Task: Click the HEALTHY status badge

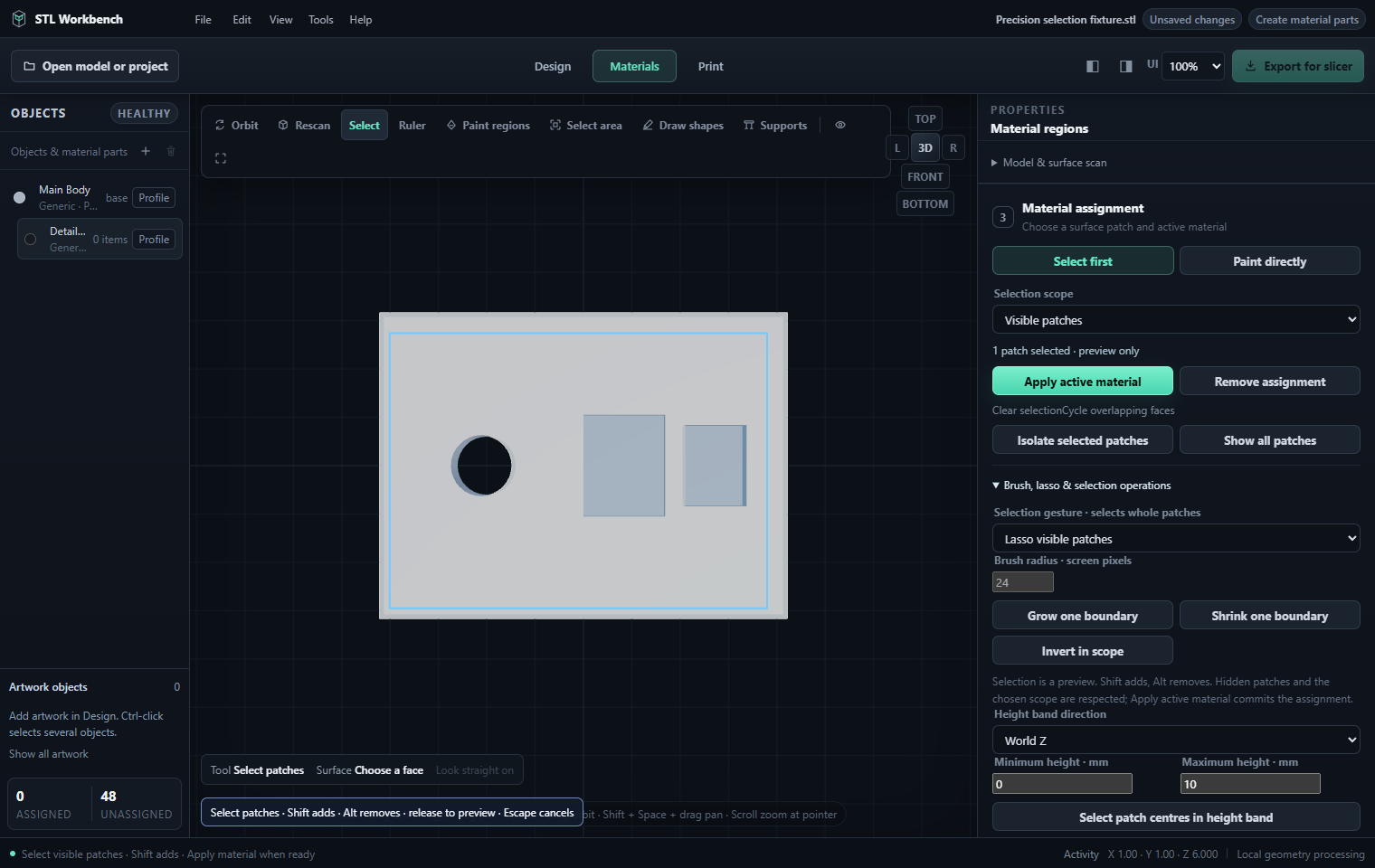Action: click(x=144, y=113)
